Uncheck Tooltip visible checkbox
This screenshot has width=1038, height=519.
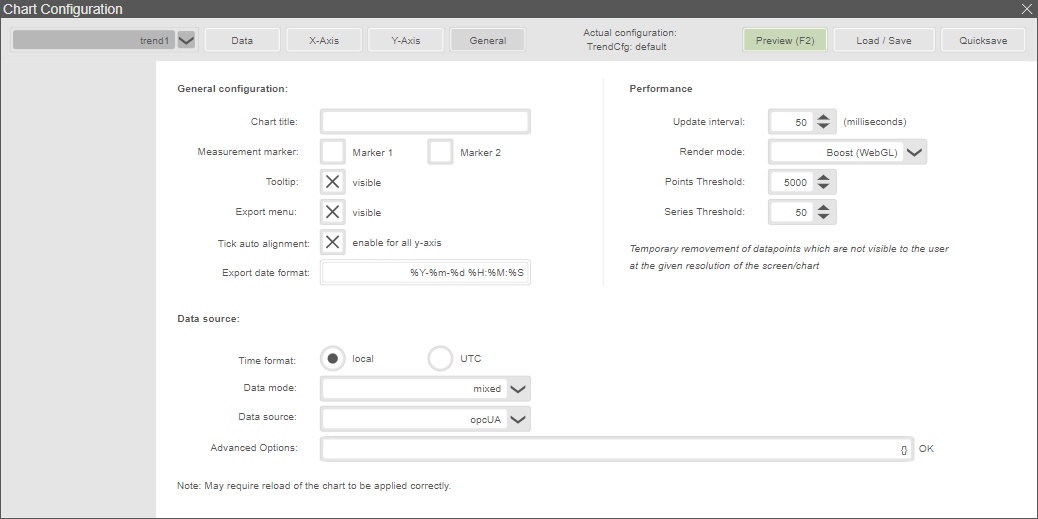click(x=333, y=182)
